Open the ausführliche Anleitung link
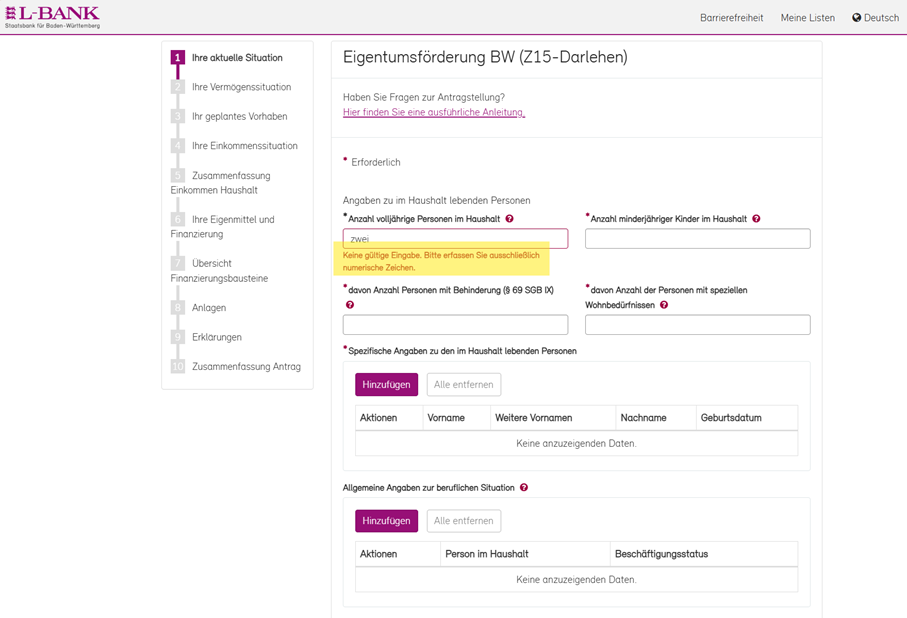Viewport: 907px width, 618px height. click(433, 113)
